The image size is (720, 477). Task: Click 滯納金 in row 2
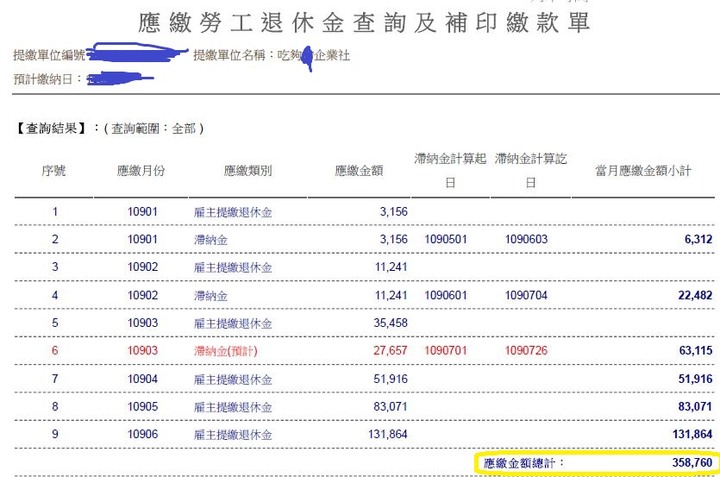point(211,240)
